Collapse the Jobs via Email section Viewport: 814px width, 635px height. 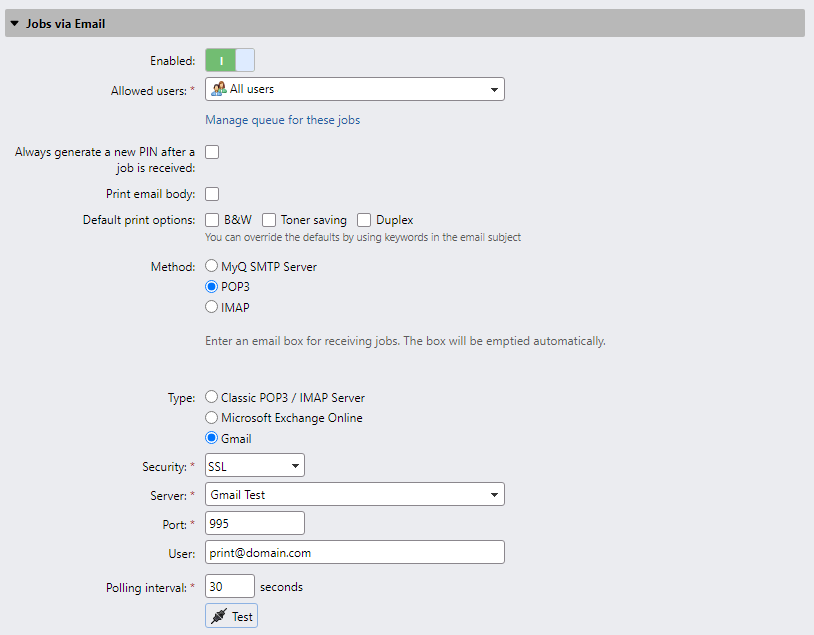click(12, 22)
